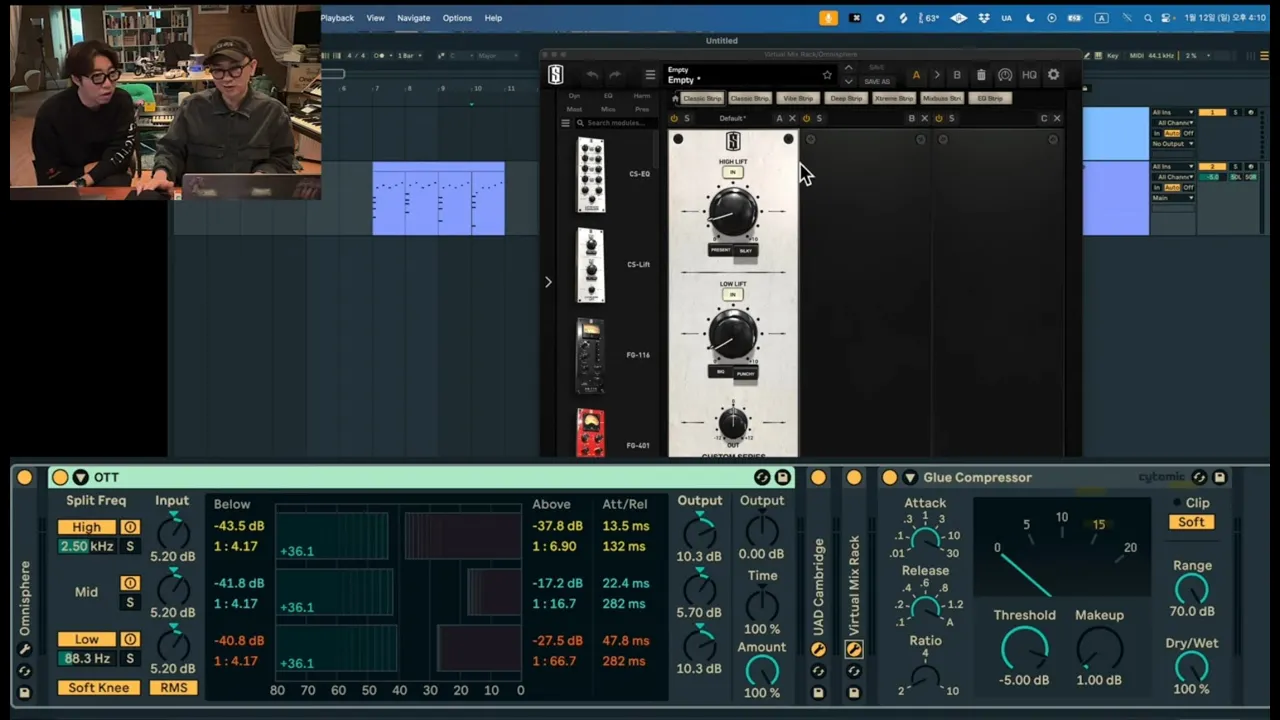Select the Deep Strip tab
The width and height of the screenshot is (1280, 720).
(x=846, y=98)
